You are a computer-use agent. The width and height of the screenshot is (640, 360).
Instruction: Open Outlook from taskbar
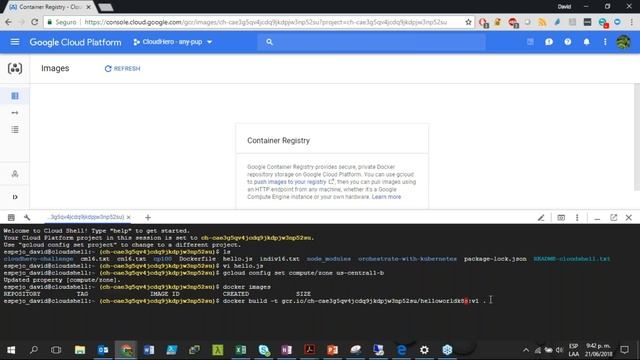(103, 350)
